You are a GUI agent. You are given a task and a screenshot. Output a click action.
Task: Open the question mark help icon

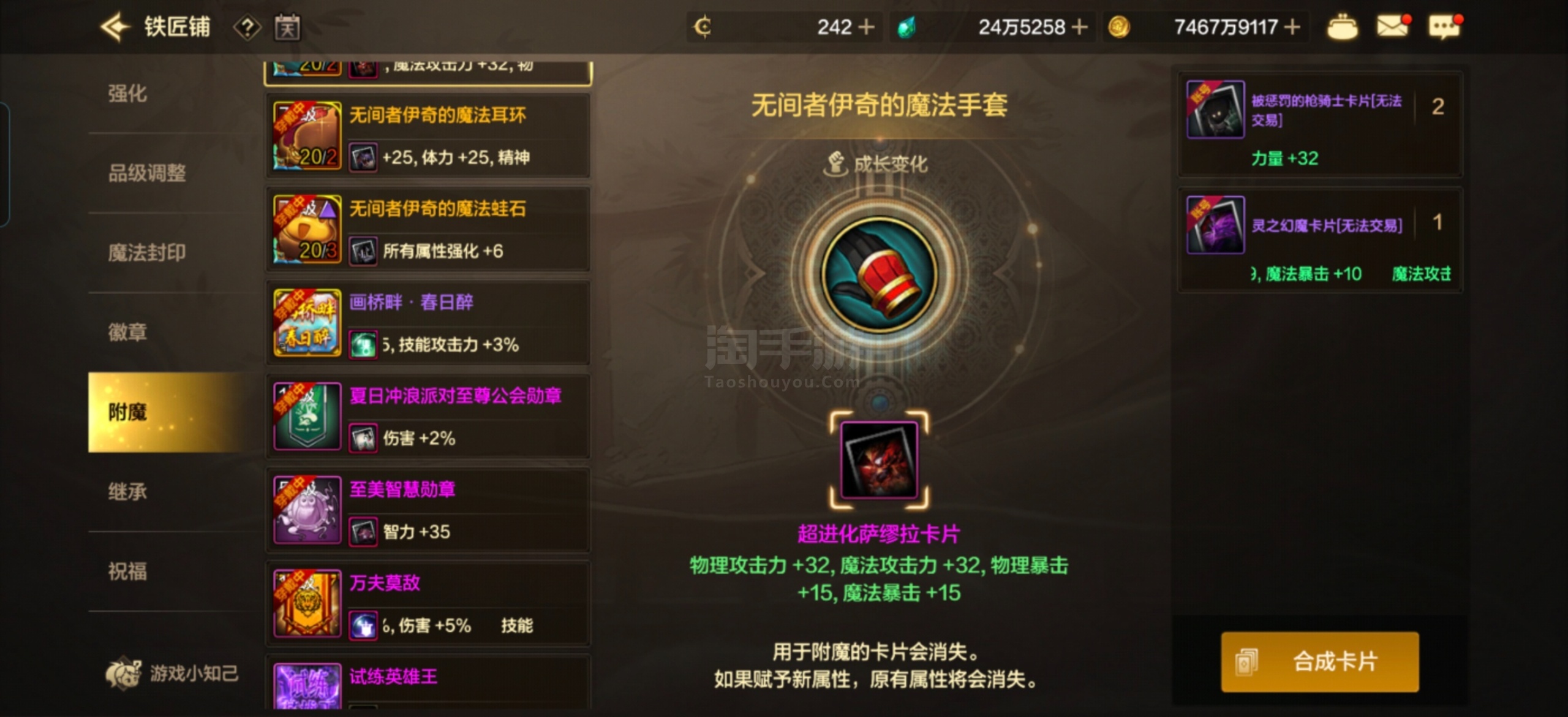pyautogui.click(x=247, y=28)
